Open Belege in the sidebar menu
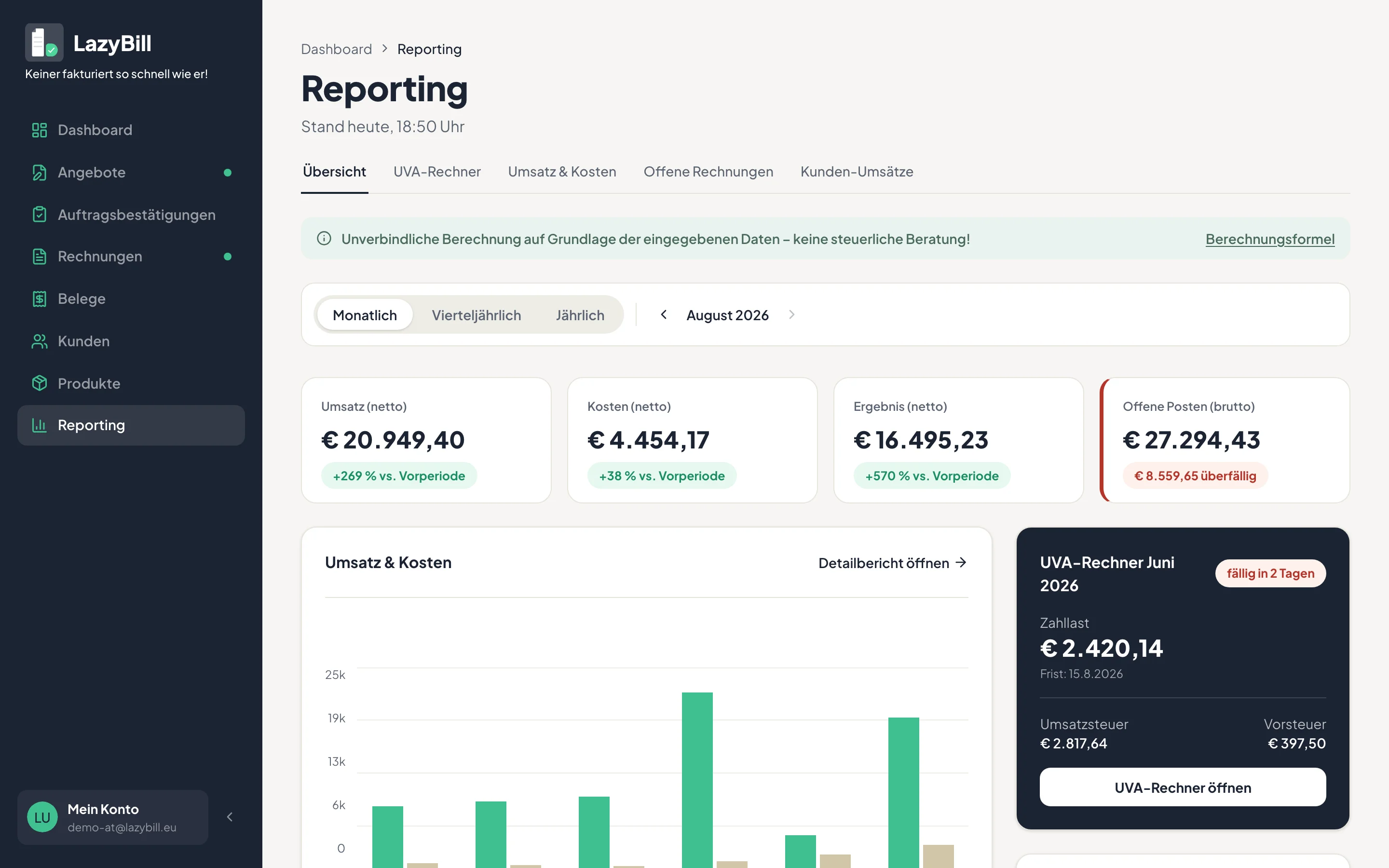The image size is (1389, 868). [x=131, y=298]
